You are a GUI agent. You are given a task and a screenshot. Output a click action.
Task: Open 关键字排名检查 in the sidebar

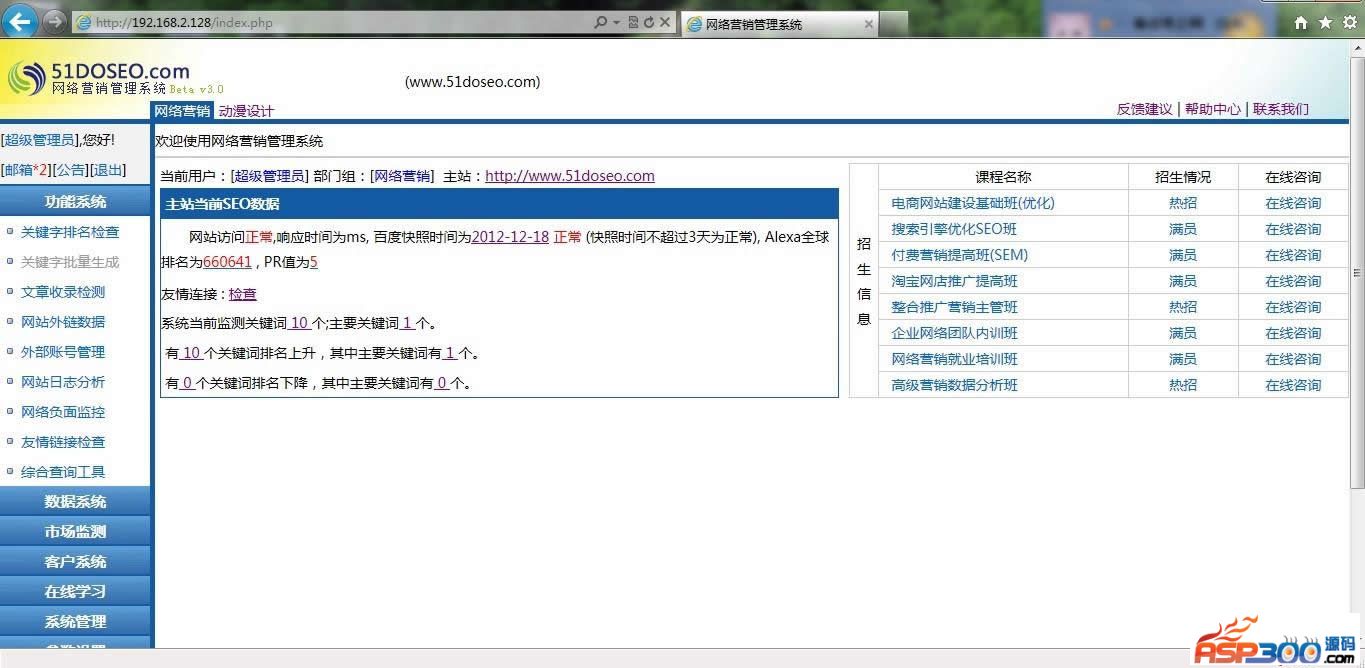click(x=70, y=232)
